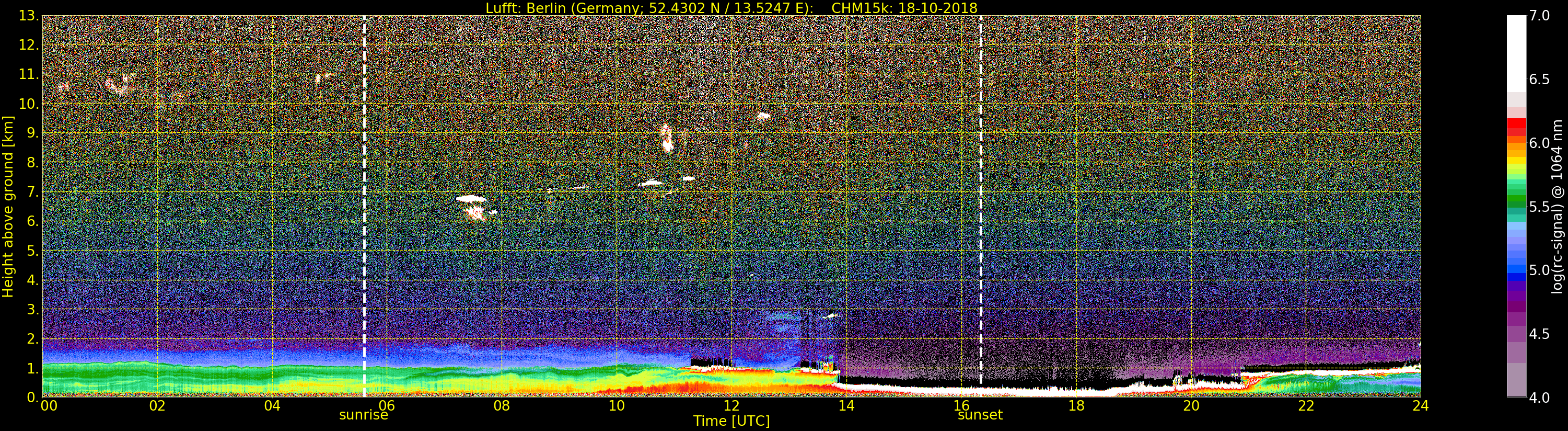This screenshot has width=1568, height=431.
Task: Click the x-axis tick label '12'
Action: coord(731,406)
